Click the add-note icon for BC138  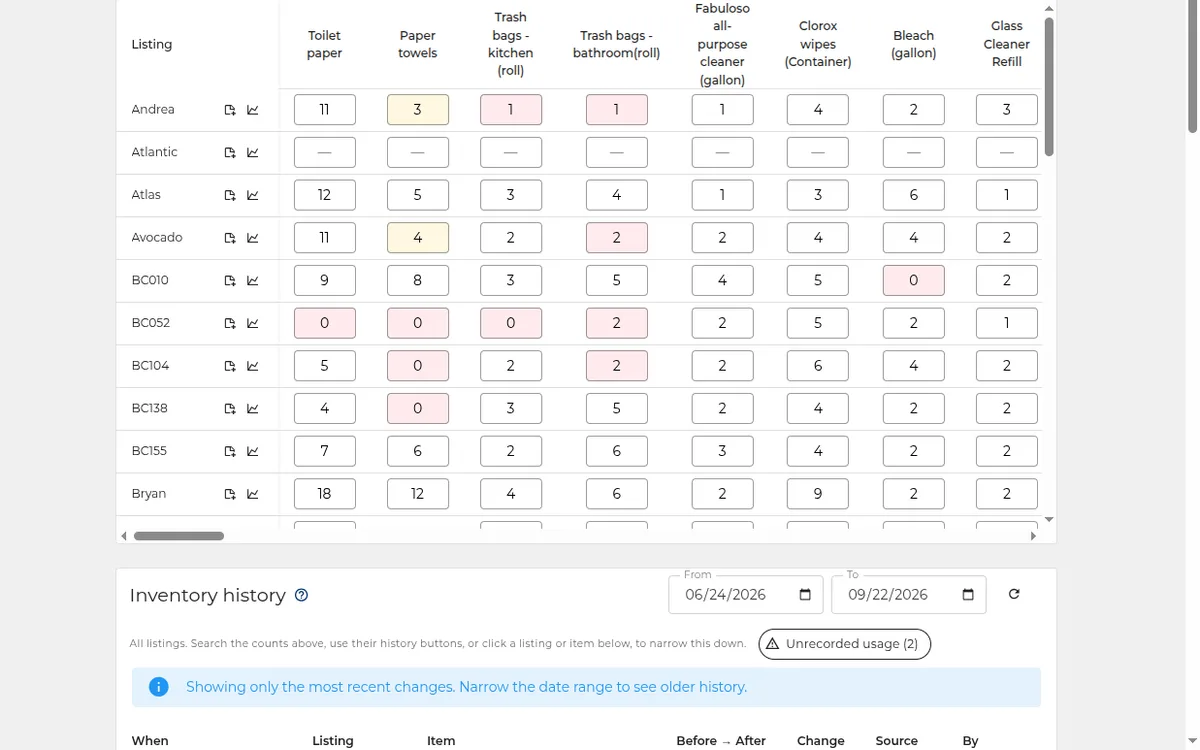click(230, 409)
